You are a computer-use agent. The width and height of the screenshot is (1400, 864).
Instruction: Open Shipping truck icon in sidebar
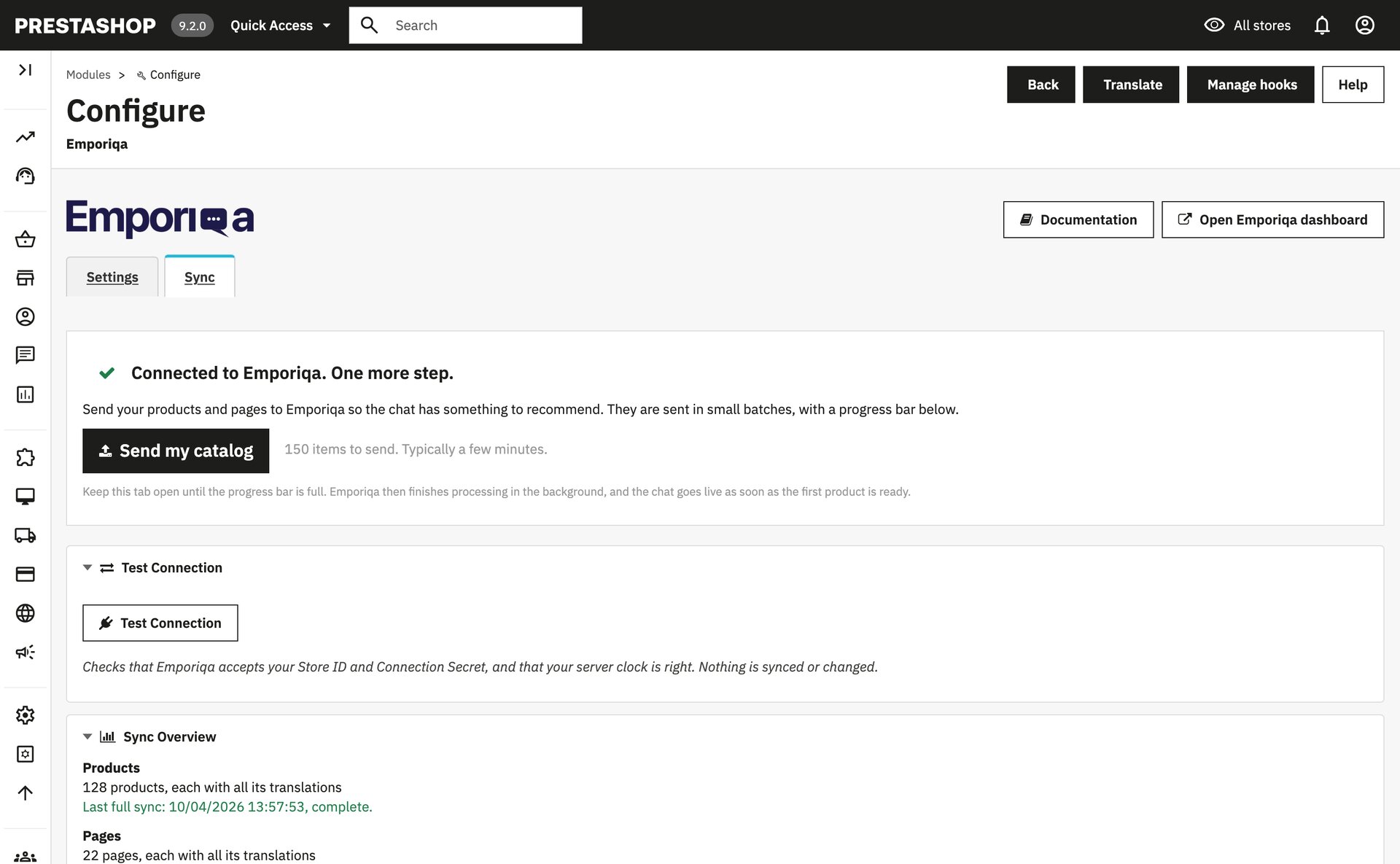click(26, 535)
